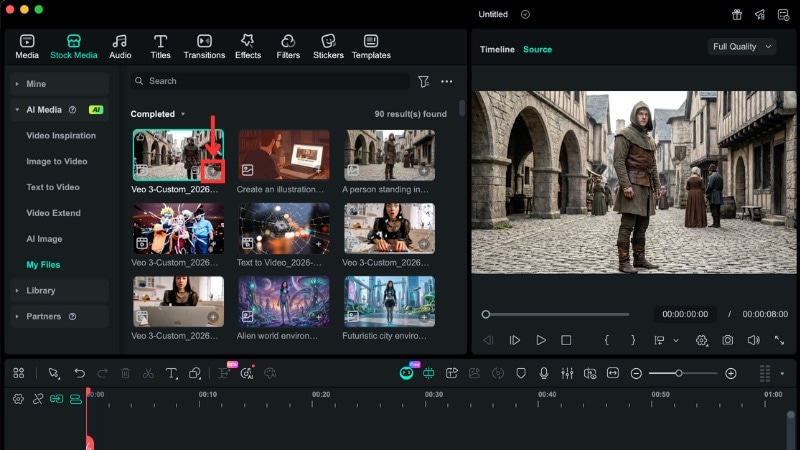Open the Completed status filter dropdown
Viewport: 800px width, 450px height.
(158, 114)
